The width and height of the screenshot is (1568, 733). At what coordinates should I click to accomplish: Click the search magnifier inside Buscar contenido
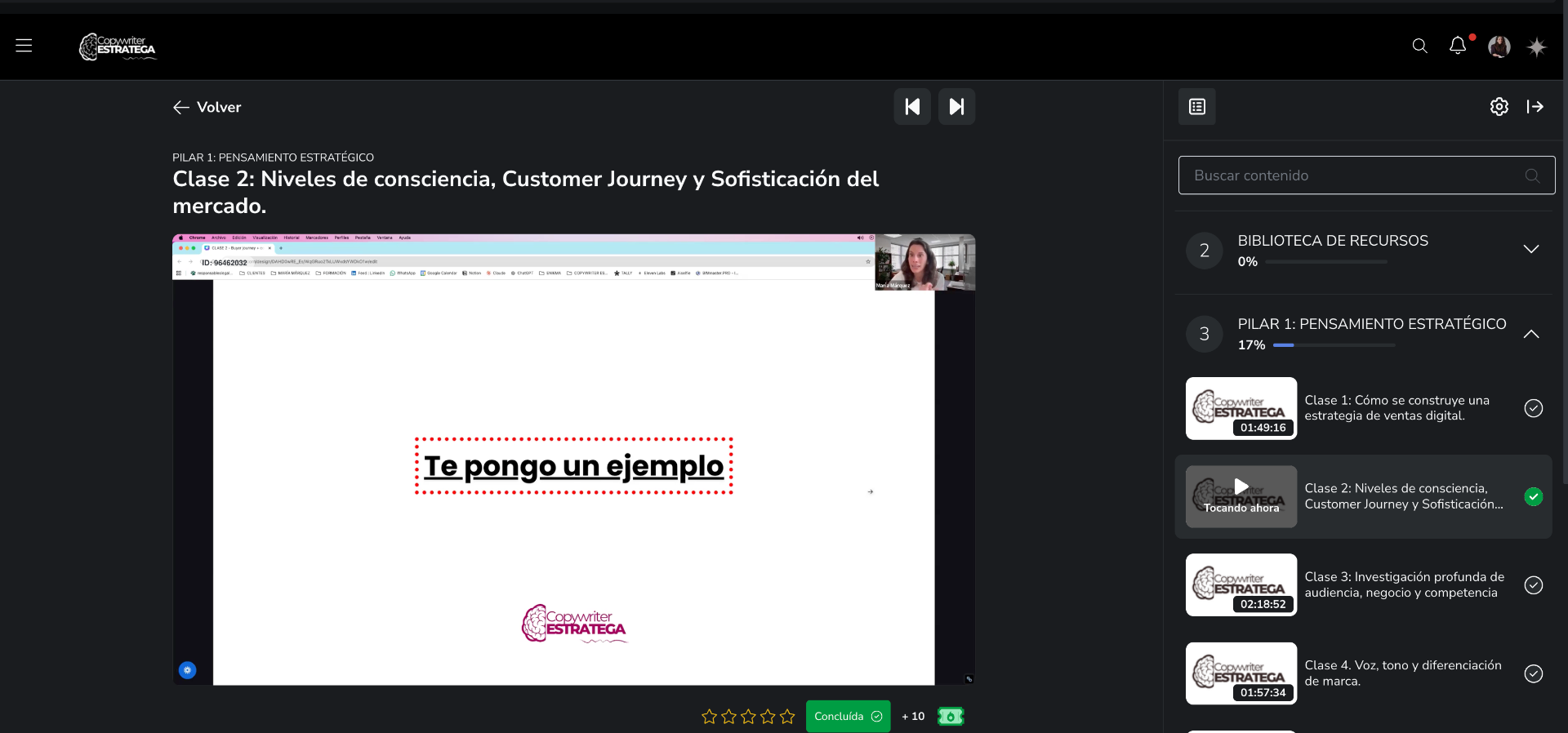[x=1532, y=175]
